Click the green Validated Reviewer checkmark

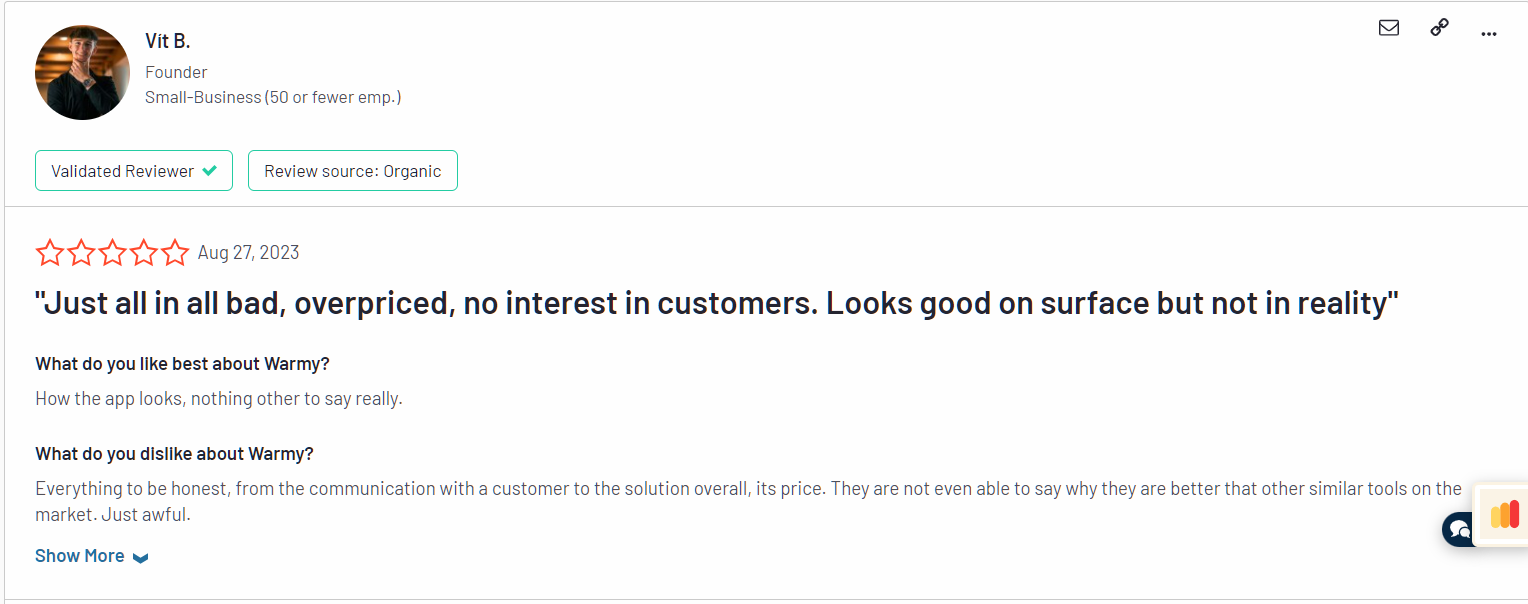[x=209, y=171]
